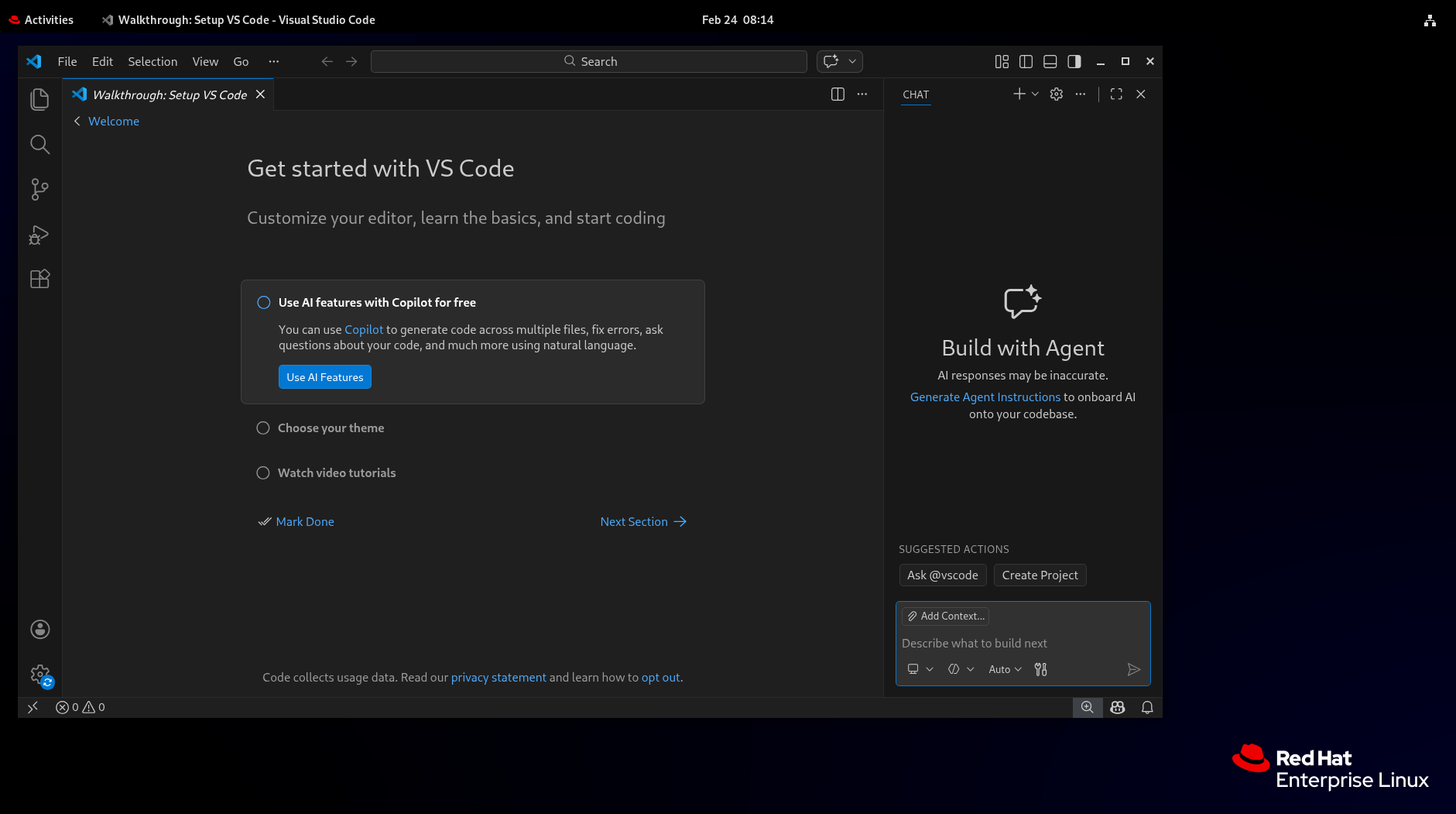This screenshot has width=1456, height=814.
Task: Open the Extensions icon in the activity bar
Action: pyautogui.click(x=39, y=279)
